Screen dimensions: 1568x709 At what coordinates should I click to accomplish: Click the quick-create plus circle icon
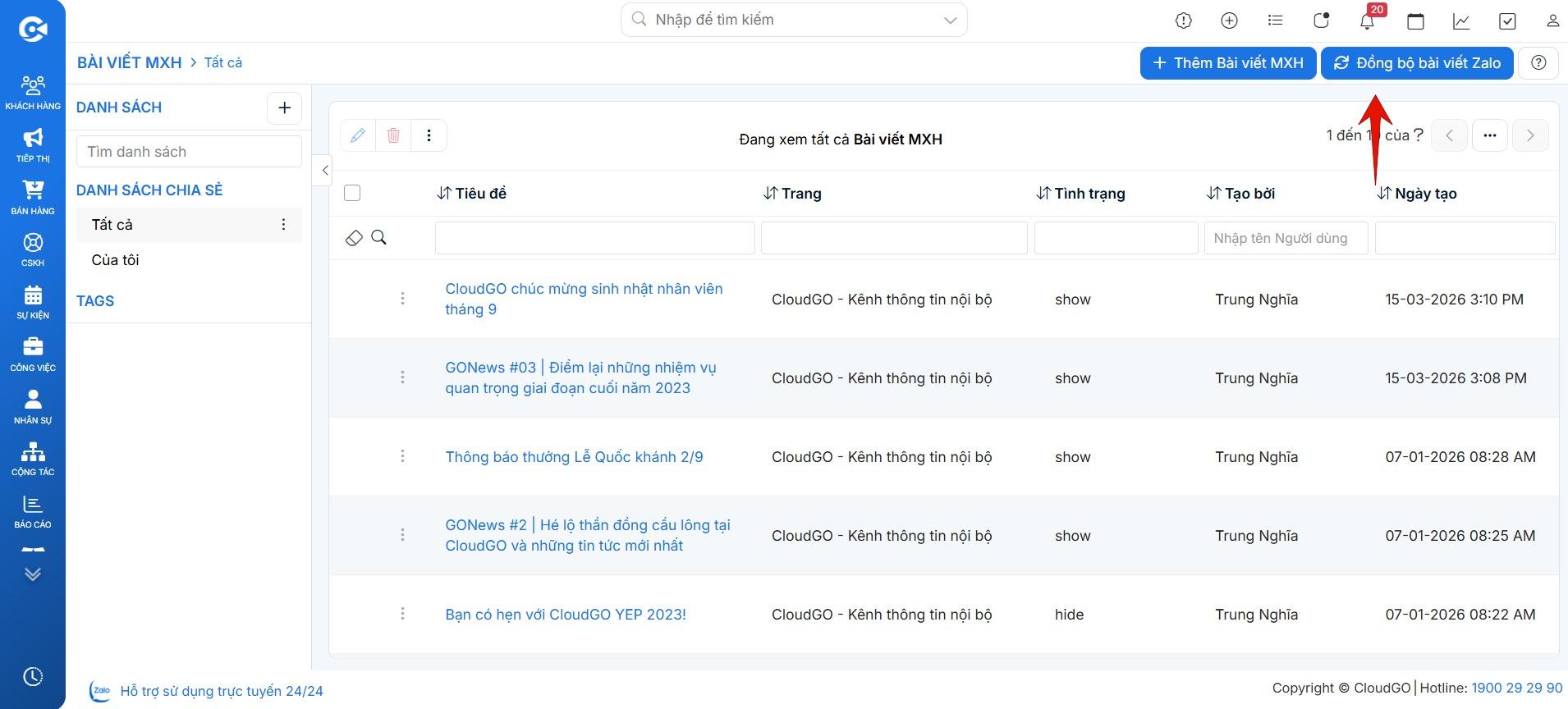[x=1229, y=21]
